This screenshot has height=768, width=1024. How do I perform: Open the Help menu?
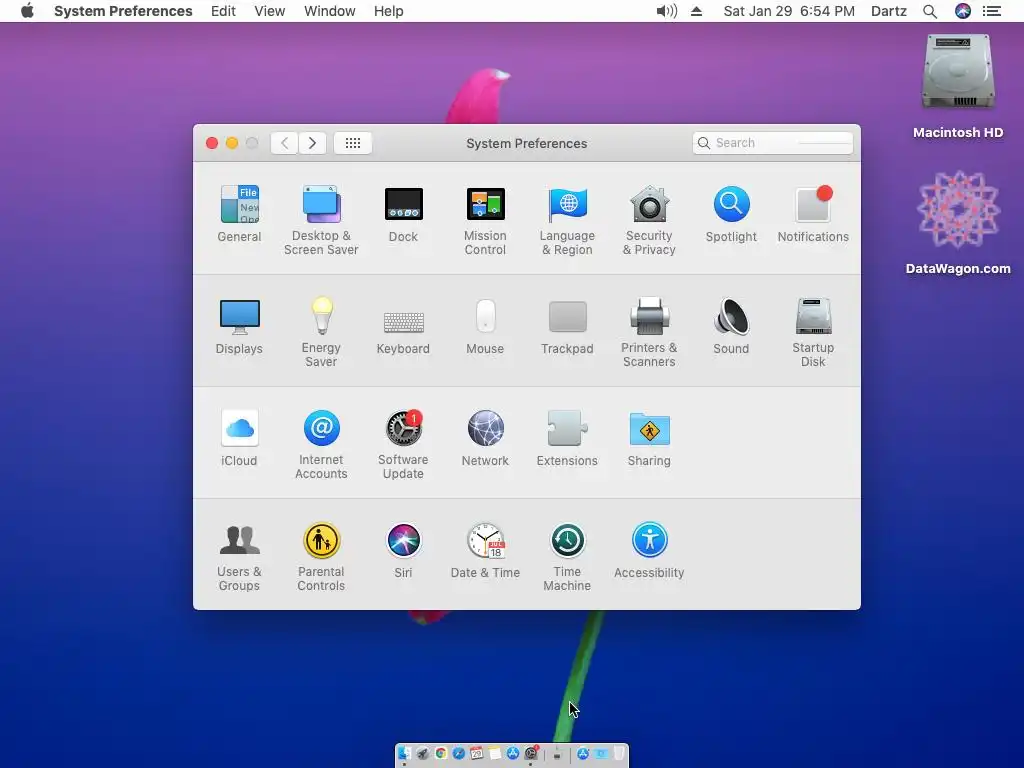click(389, 11)
